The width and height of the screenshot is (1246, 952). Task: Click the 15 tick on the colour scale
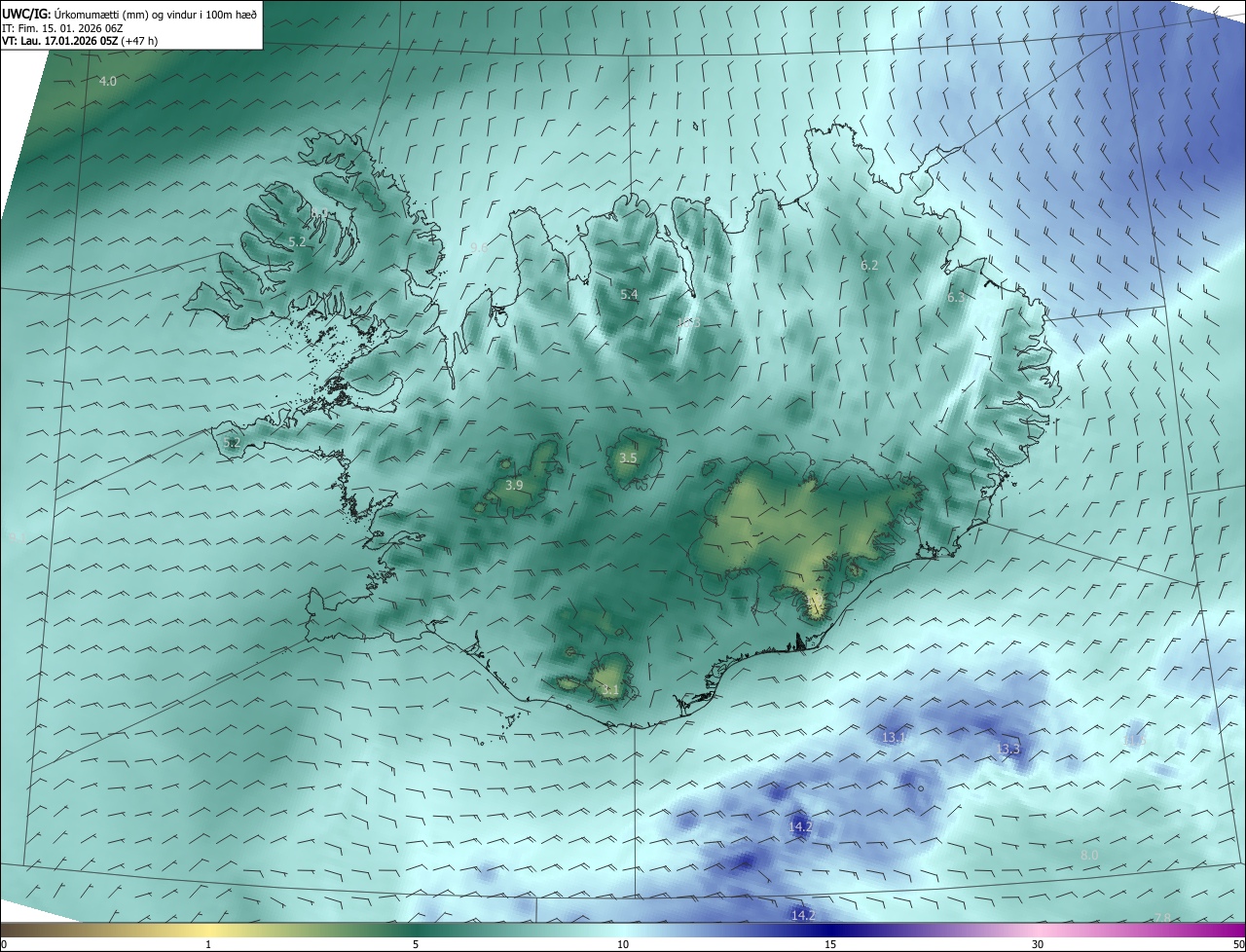click(x=830, y=944)
